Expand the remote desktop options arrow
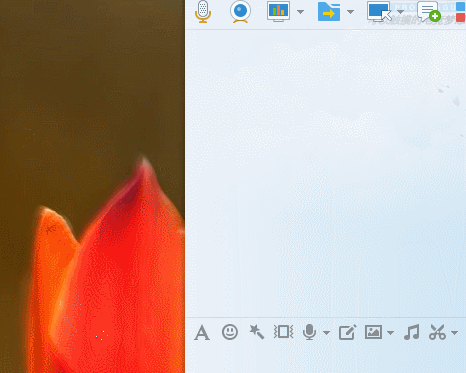The width and height of the screenshot is (466, 373). [x=400, y=12]
